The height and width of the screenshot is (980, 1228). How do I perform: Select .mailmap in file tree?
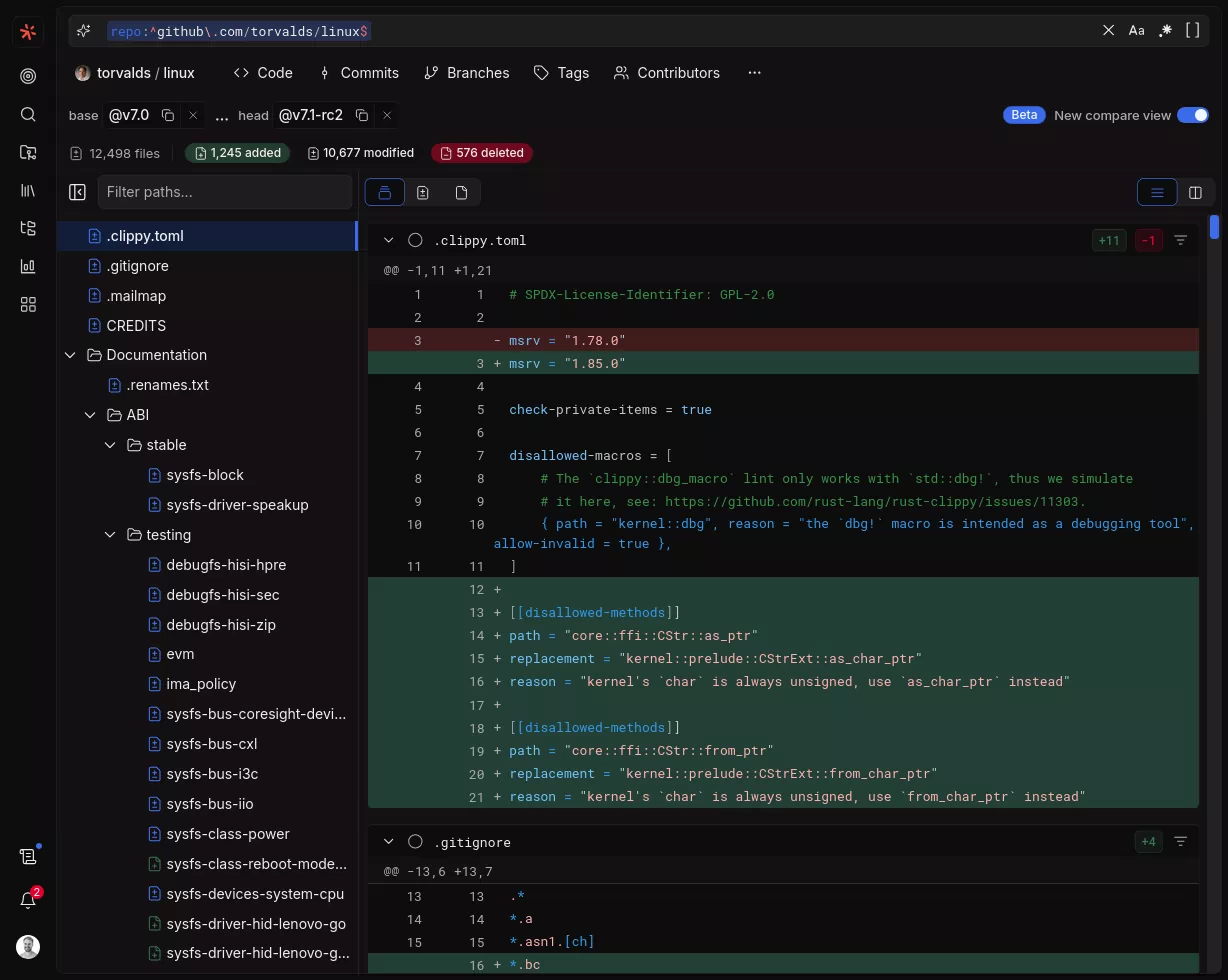tap(207, 296)
